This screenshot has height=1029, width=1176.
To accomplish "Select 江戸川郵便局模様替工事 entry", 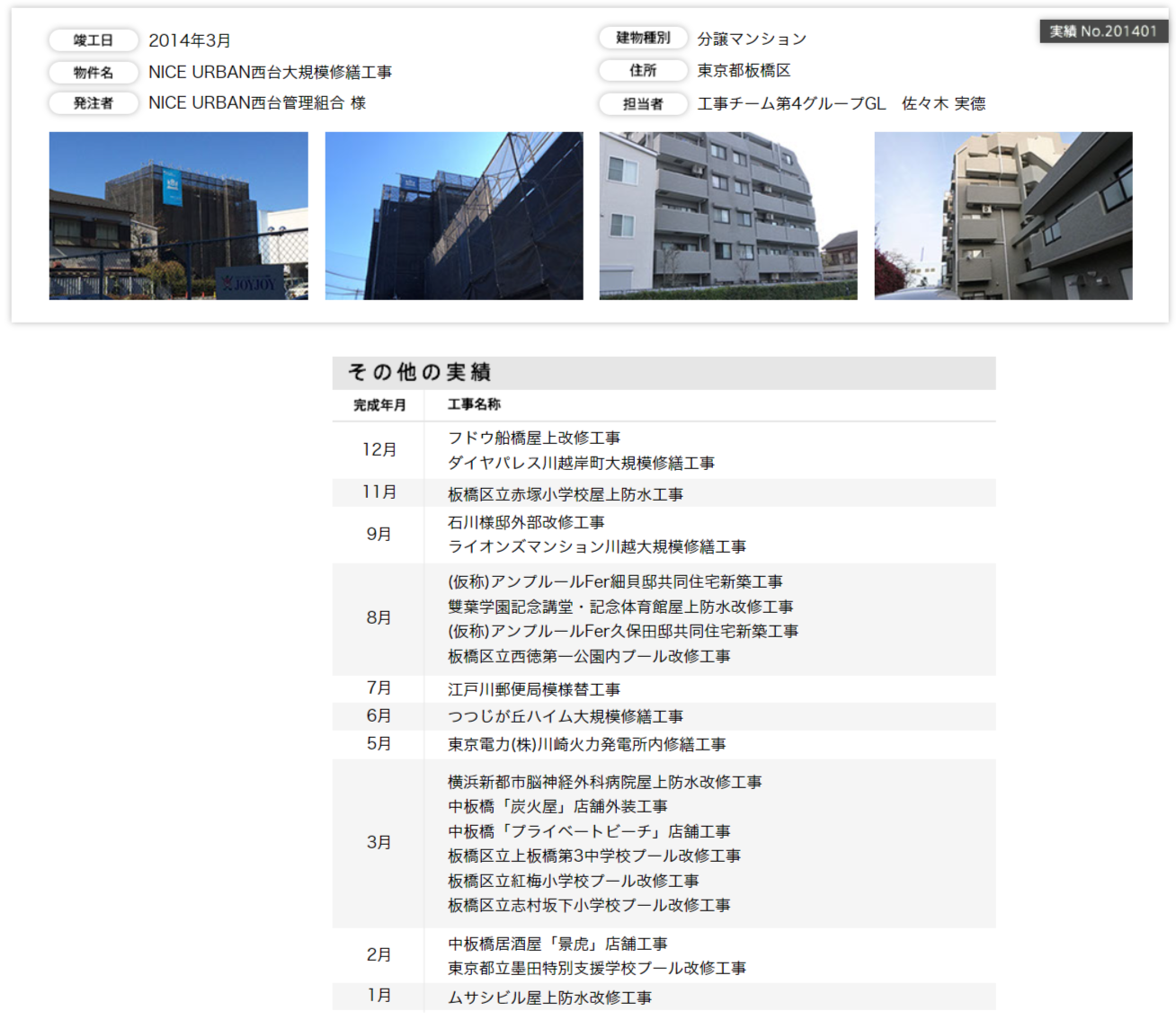I will pyautogui.click(x=534, y=689).
